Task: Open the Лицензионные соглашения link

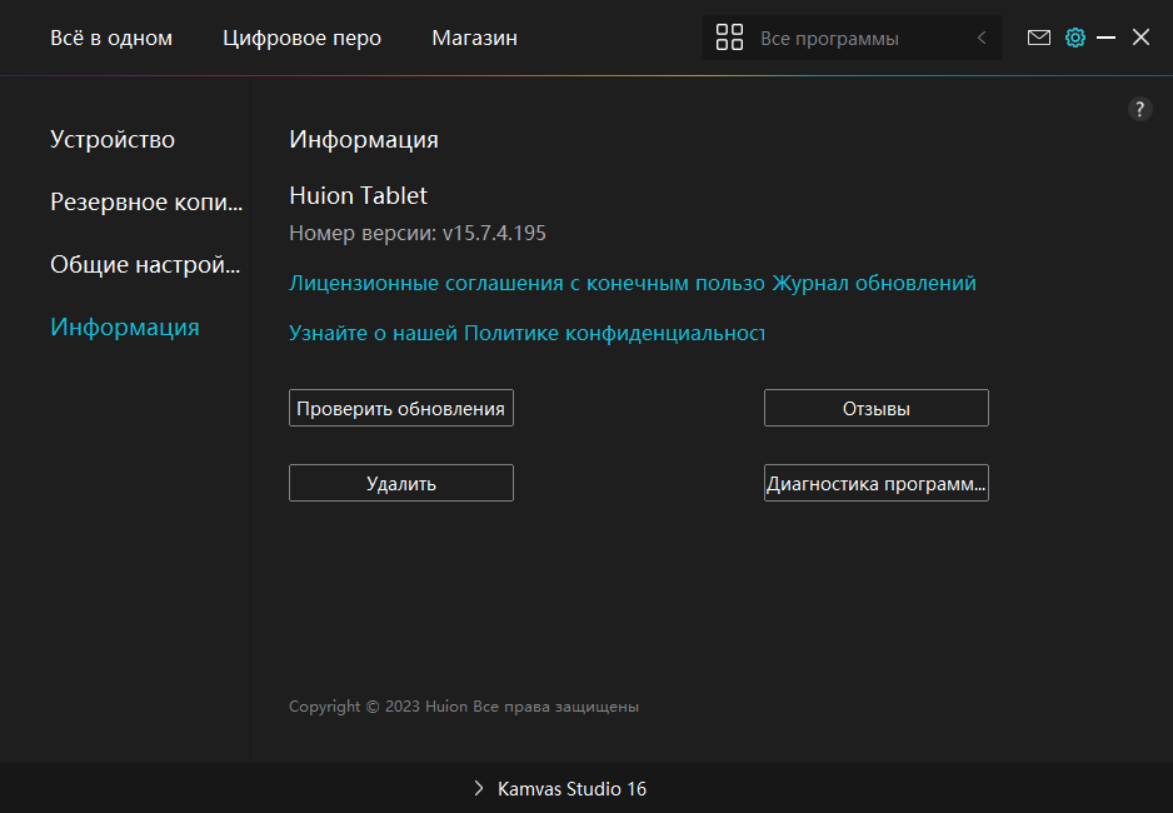Action: point(526,283)
